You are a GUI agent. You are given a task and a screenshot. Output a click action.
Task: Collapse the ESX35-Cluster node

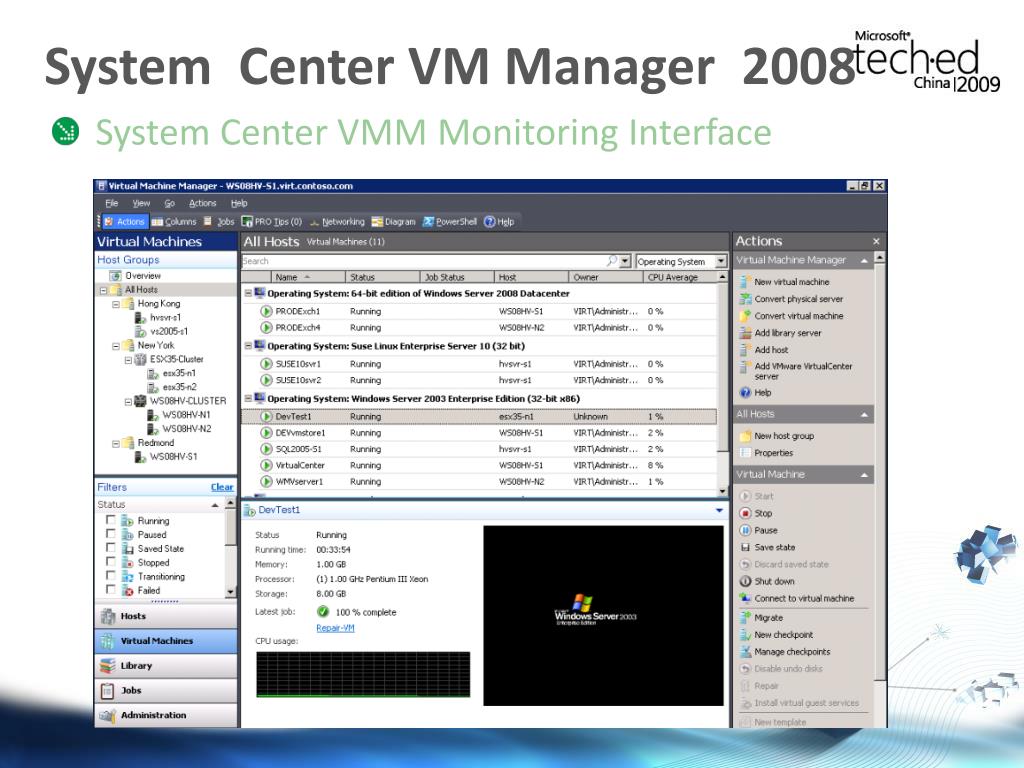click(x=128, y=360)
